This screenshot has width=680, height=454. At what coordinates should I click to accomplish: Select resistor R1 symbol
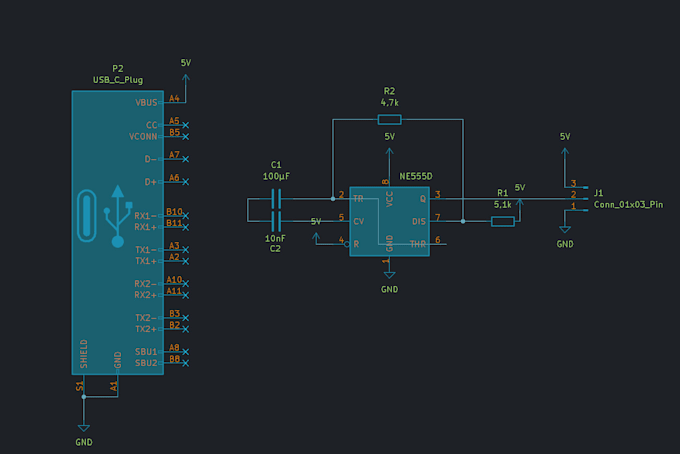click(503, 221)
